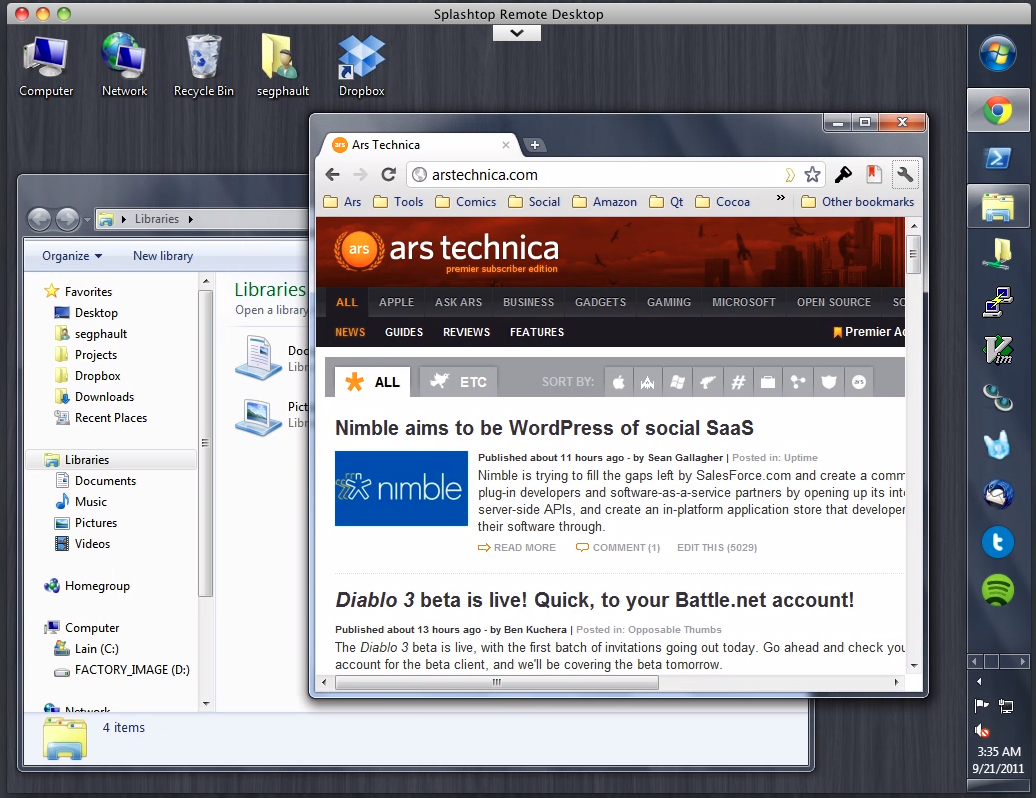Sort by the shield icon filter

click(829, 382)
